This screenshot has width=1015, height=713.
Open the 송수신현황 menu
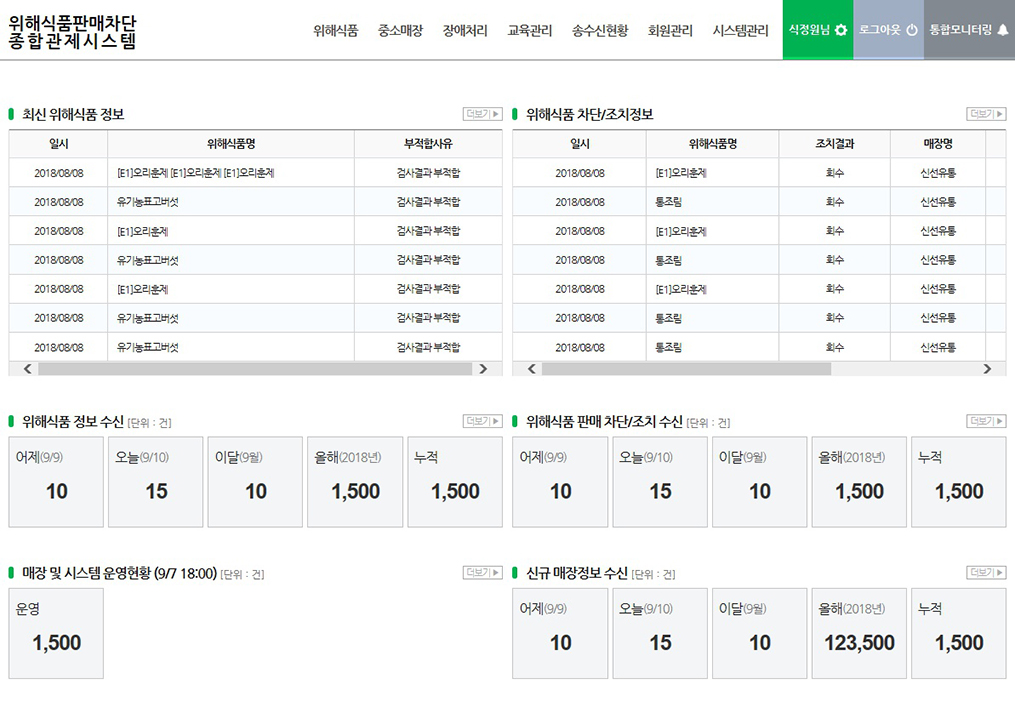pos(600,30)
